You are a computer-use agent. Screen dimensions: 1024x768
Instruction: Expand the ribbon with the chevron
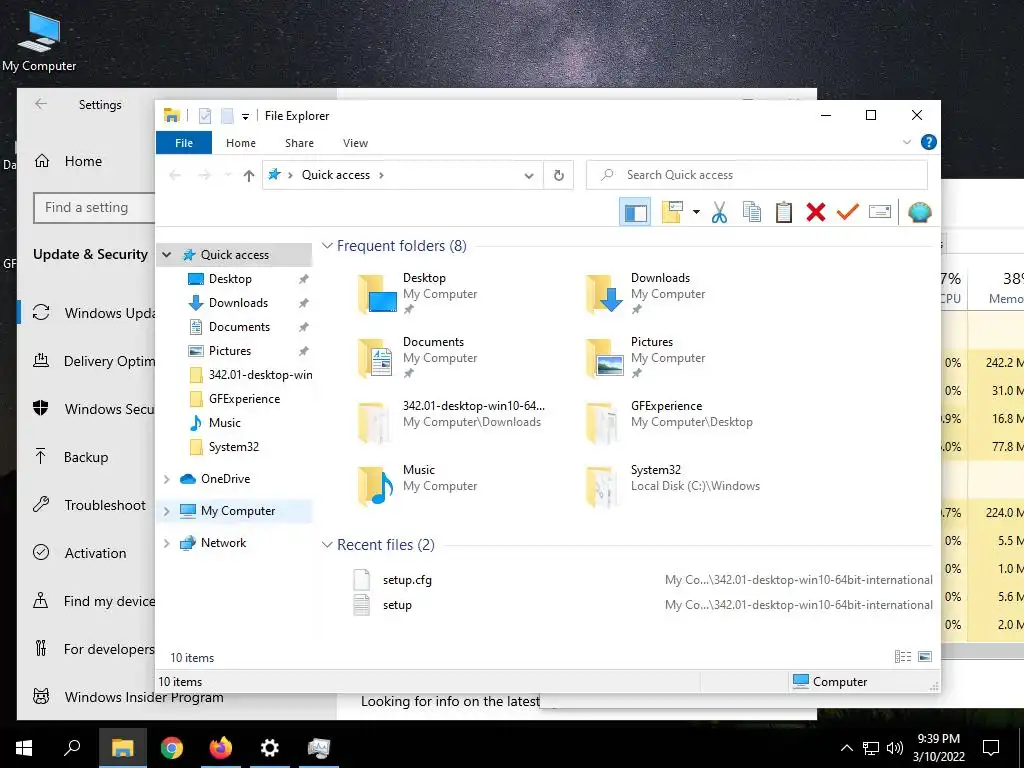click(906, 142)
